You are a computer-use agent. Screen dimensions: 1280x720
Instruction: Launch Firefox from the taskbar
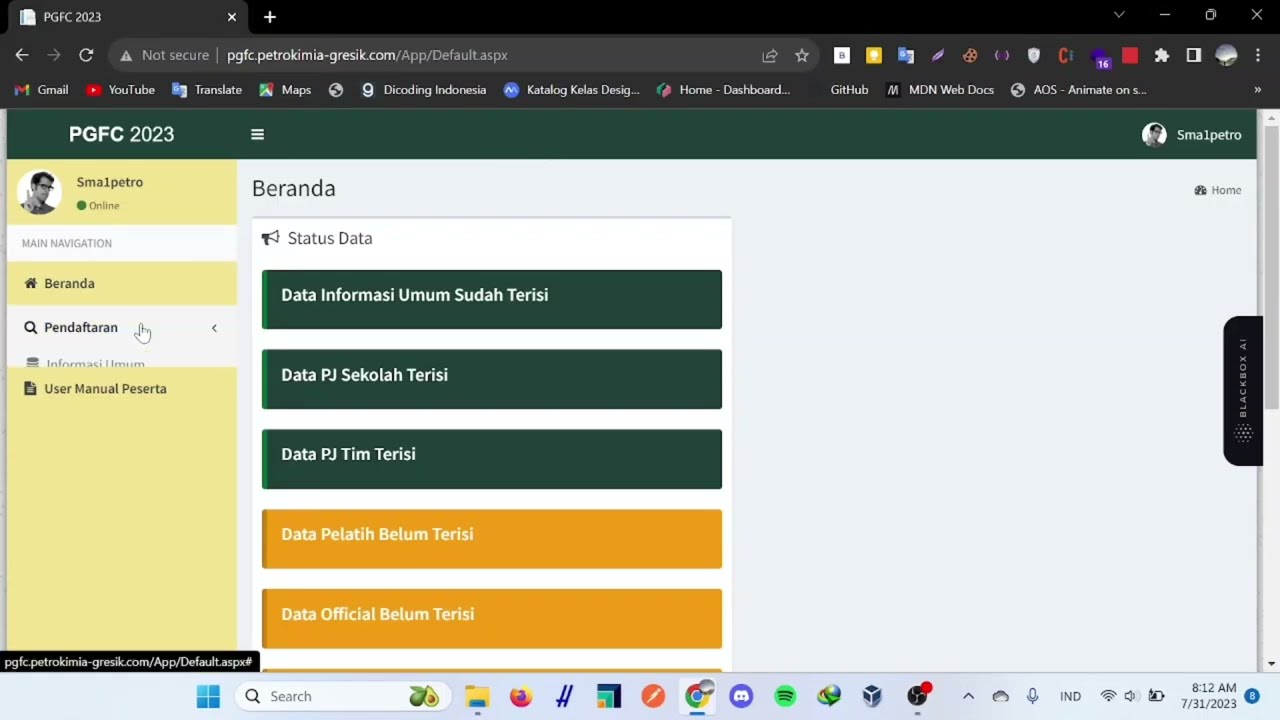pos(521,696)
